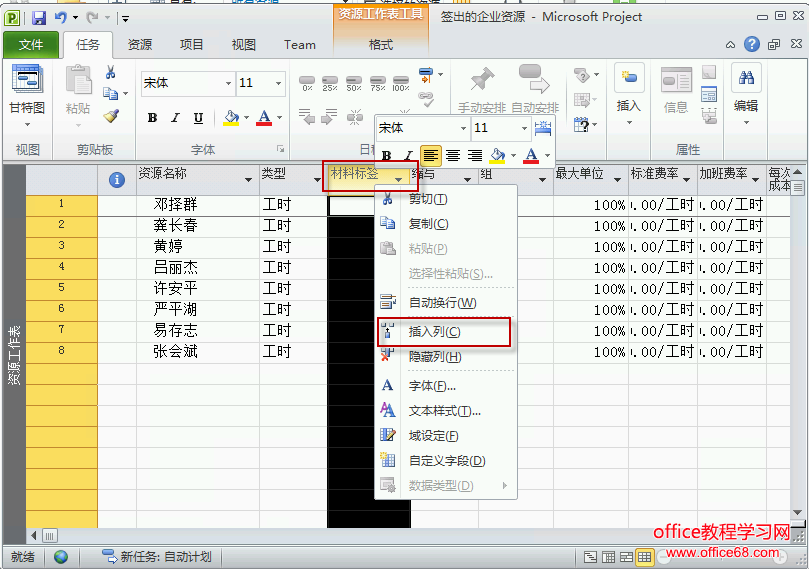Screen dimensions: 809x569
Task: Click the horizontal scrollbar left arrow
Action: (34, 535)
